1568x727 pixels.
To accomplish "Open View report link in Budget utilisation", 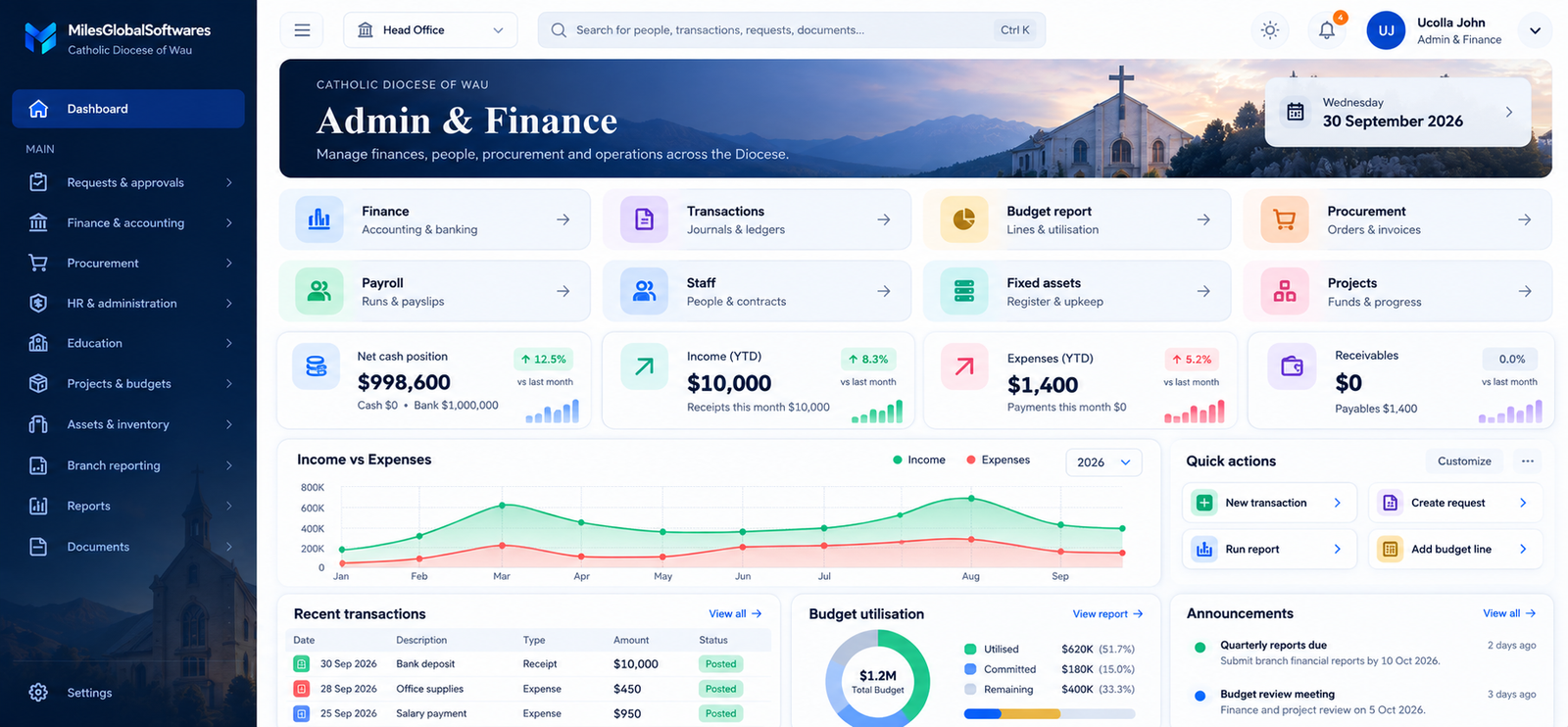I will [x=1107, y=614].
